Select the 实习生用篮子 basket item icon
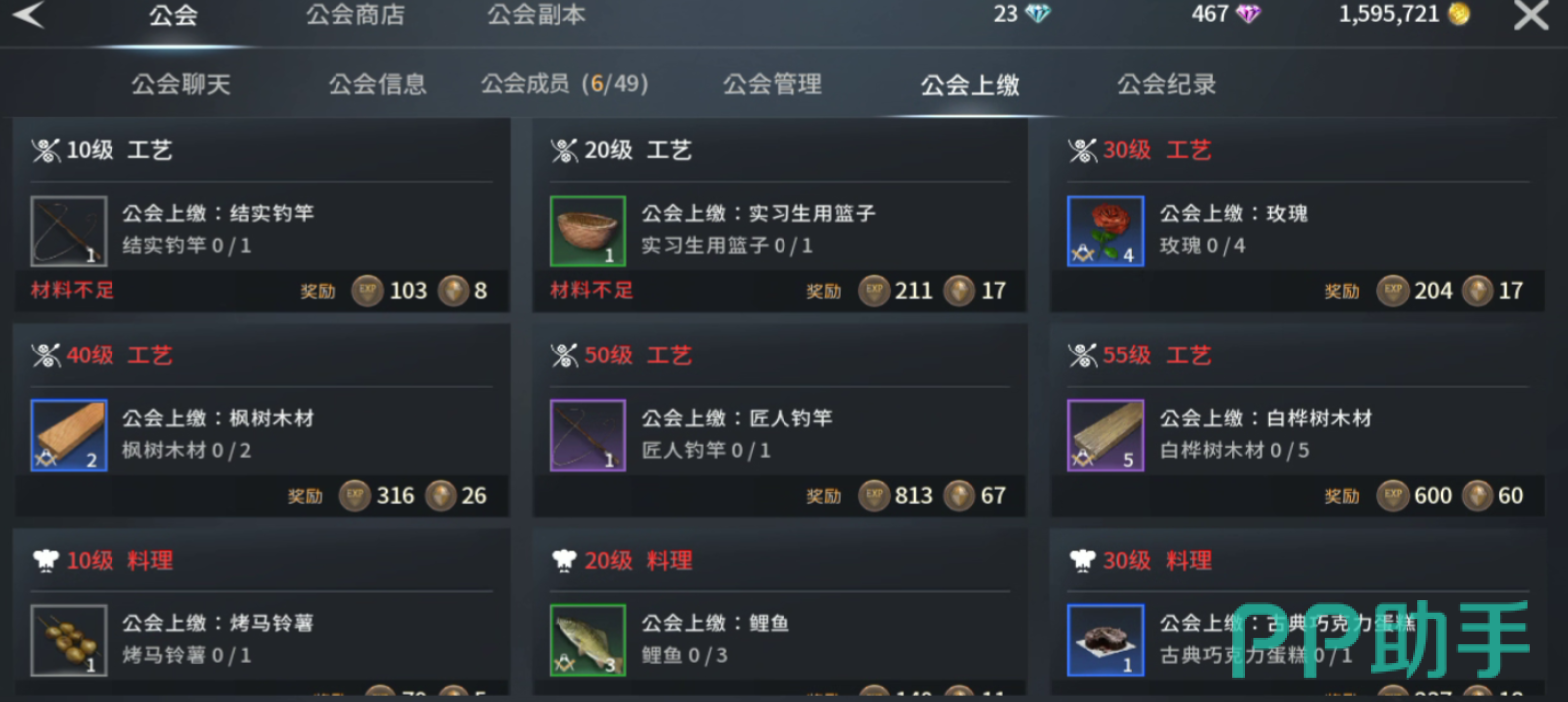1568x702 pixels. click(x=587, y=231)
